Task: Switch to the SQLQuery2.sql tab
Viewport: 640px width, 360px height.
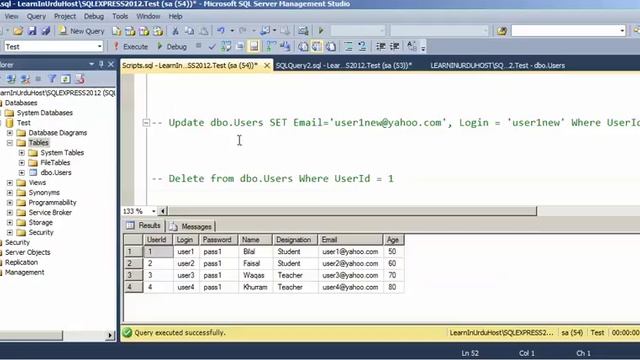Action: pyautogui.click(x=344, y=65)
